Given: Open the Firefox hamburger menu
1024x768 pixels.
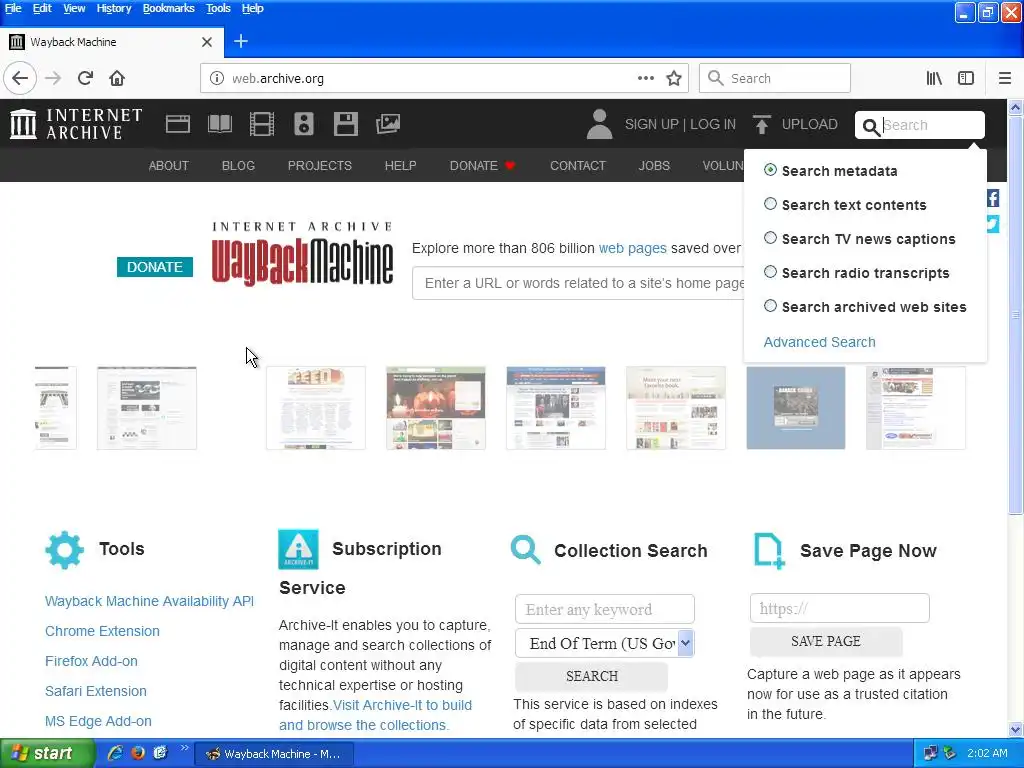Looking at the screenshot, I should click(x=1005, y=78).
